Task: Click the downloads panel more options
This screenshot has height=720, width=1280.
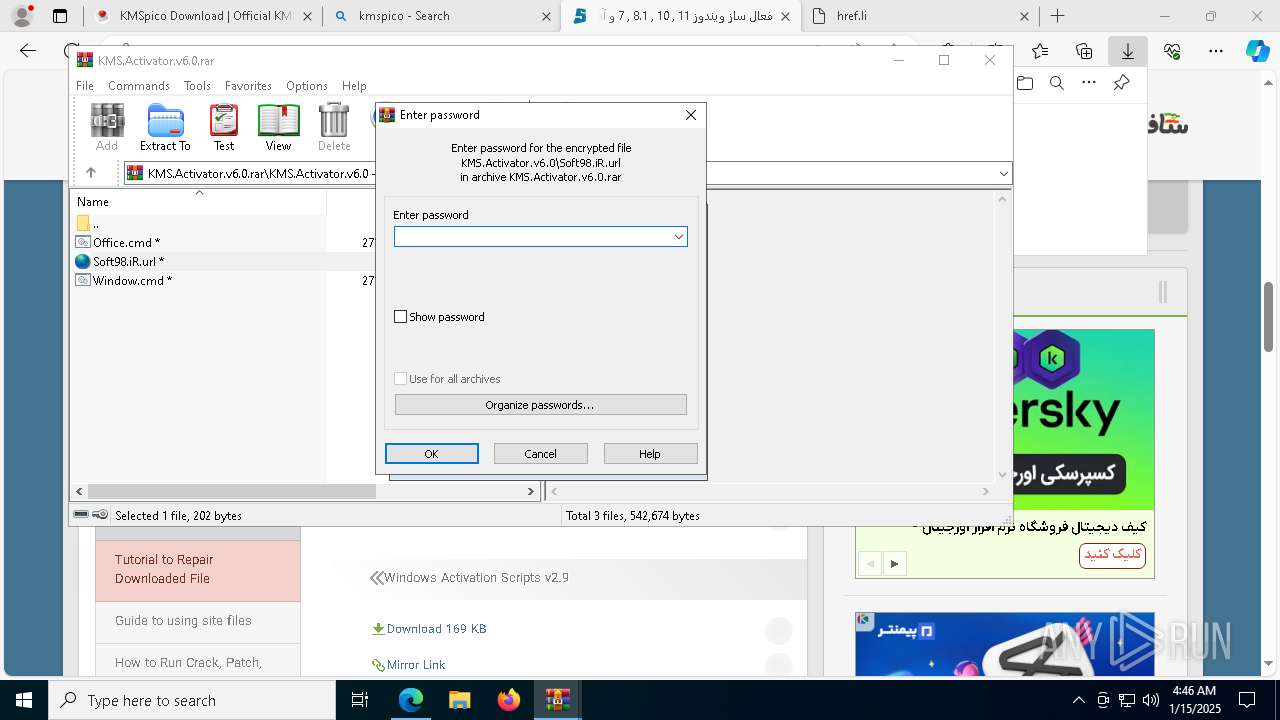Action: (x=1089, y=83)
